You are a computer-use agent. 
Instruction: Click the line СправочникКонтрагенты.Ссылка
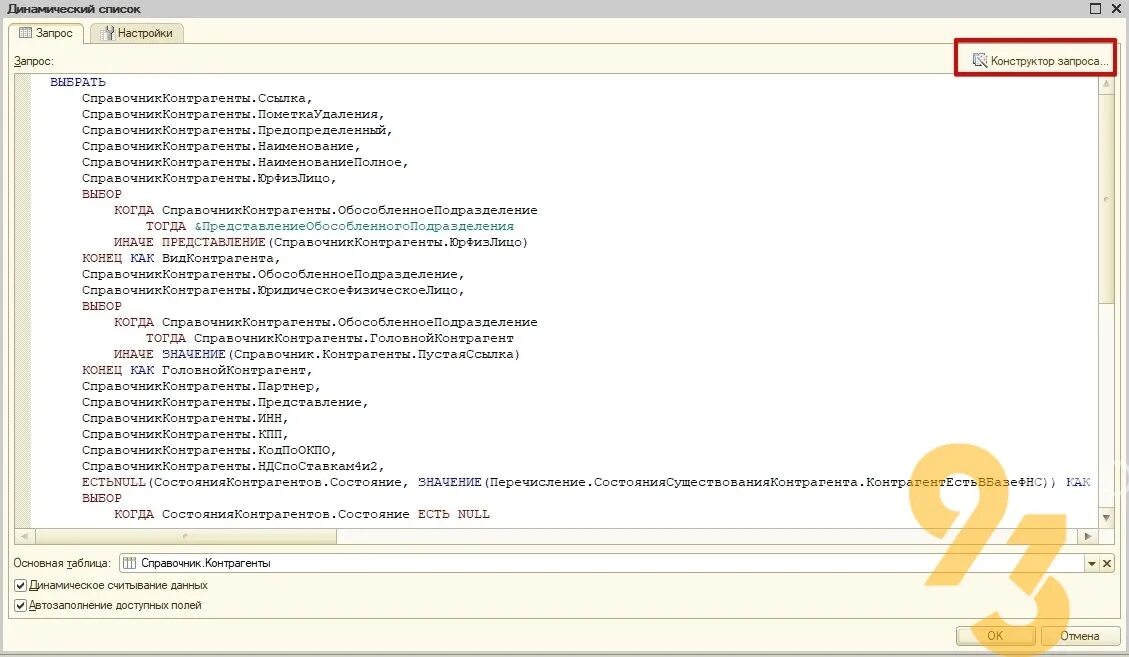[197, 98]
